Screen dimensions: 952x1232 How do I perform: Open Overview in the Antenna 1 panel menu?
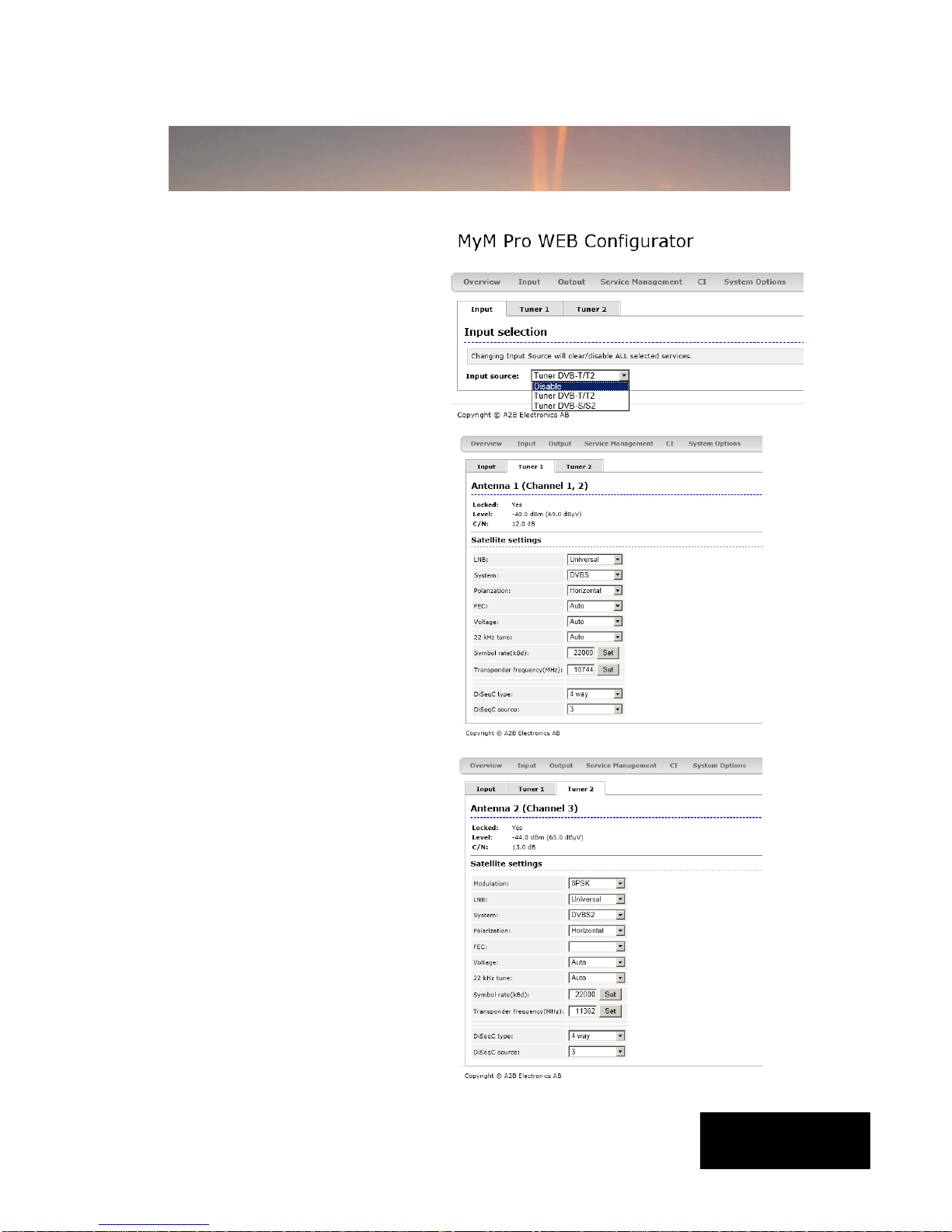tap(486, 444)
